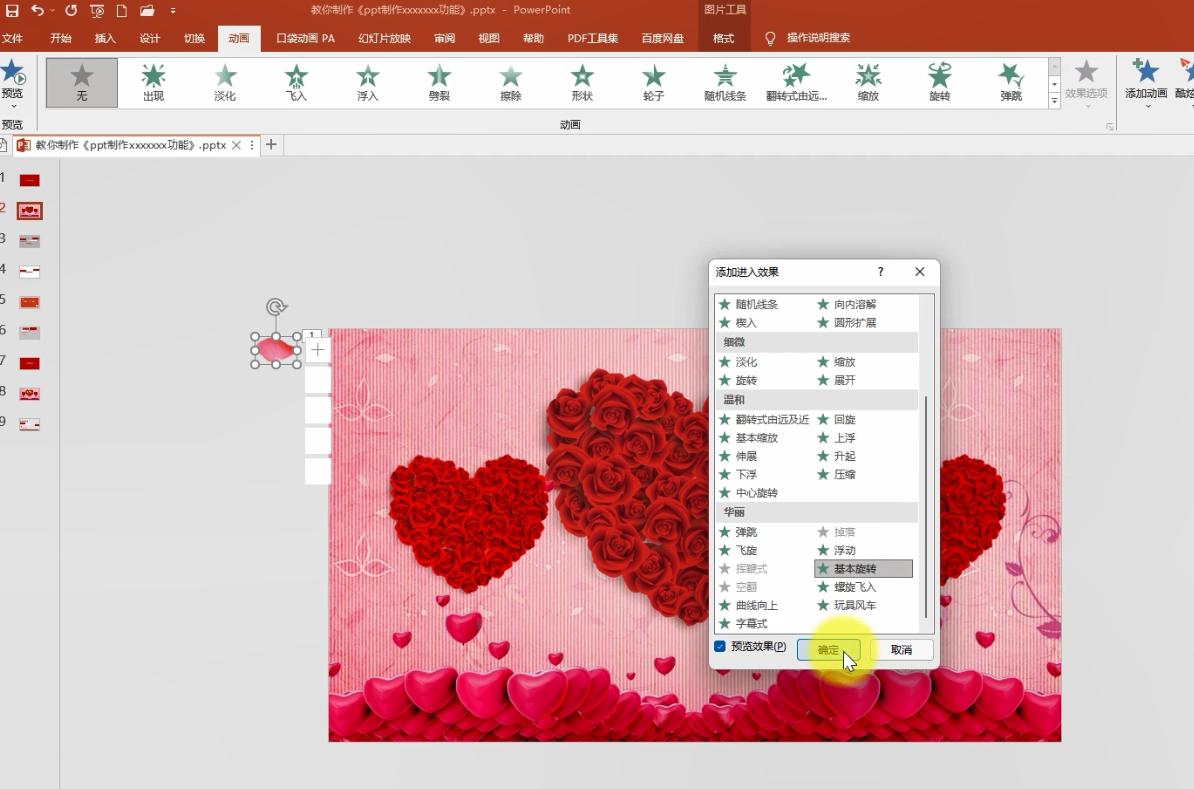Switch to the 幻灯片放映 ribbon tab

point(386,38)
